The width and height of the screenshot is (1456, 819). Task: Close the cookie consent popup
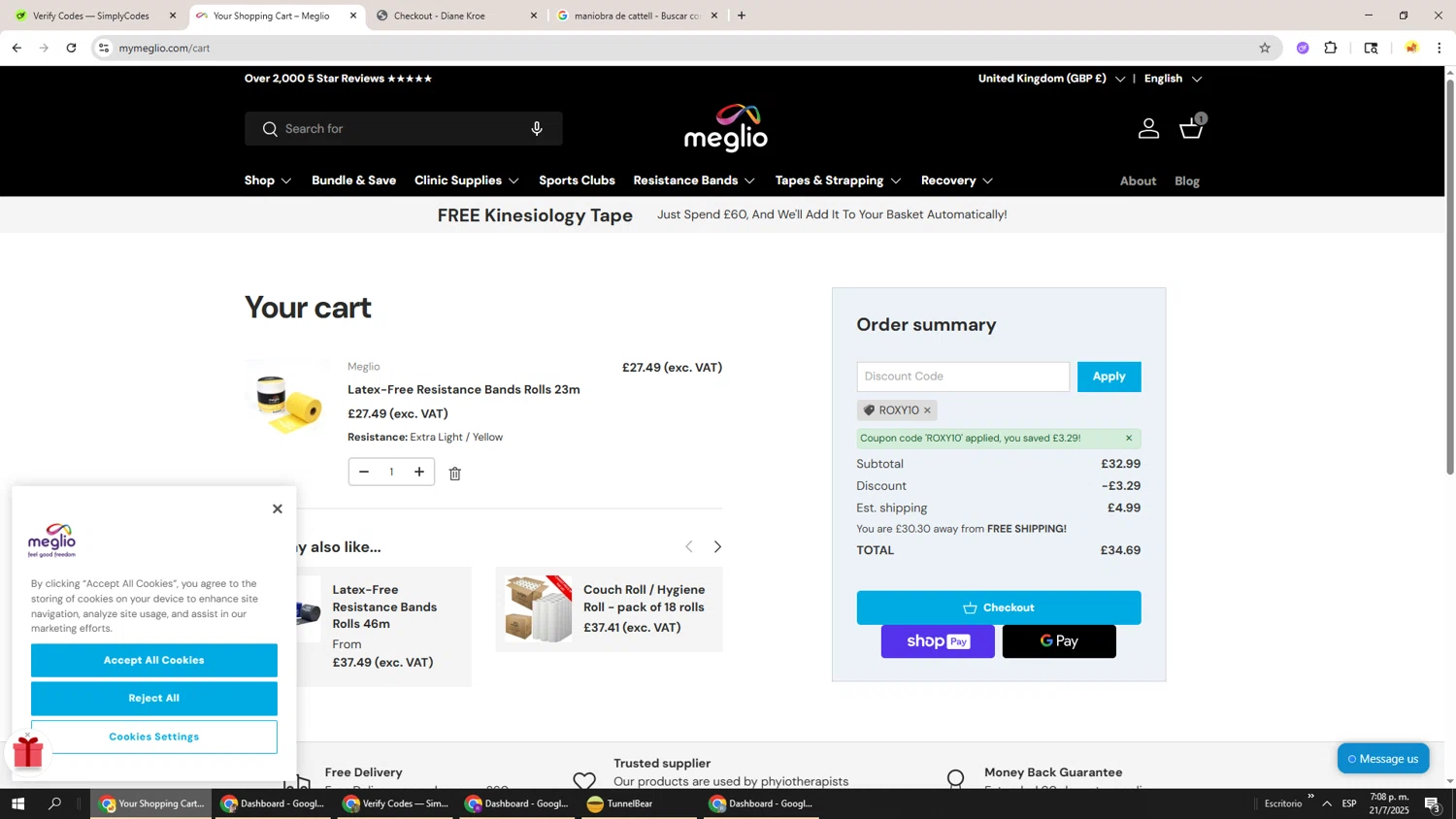[278, 508]
